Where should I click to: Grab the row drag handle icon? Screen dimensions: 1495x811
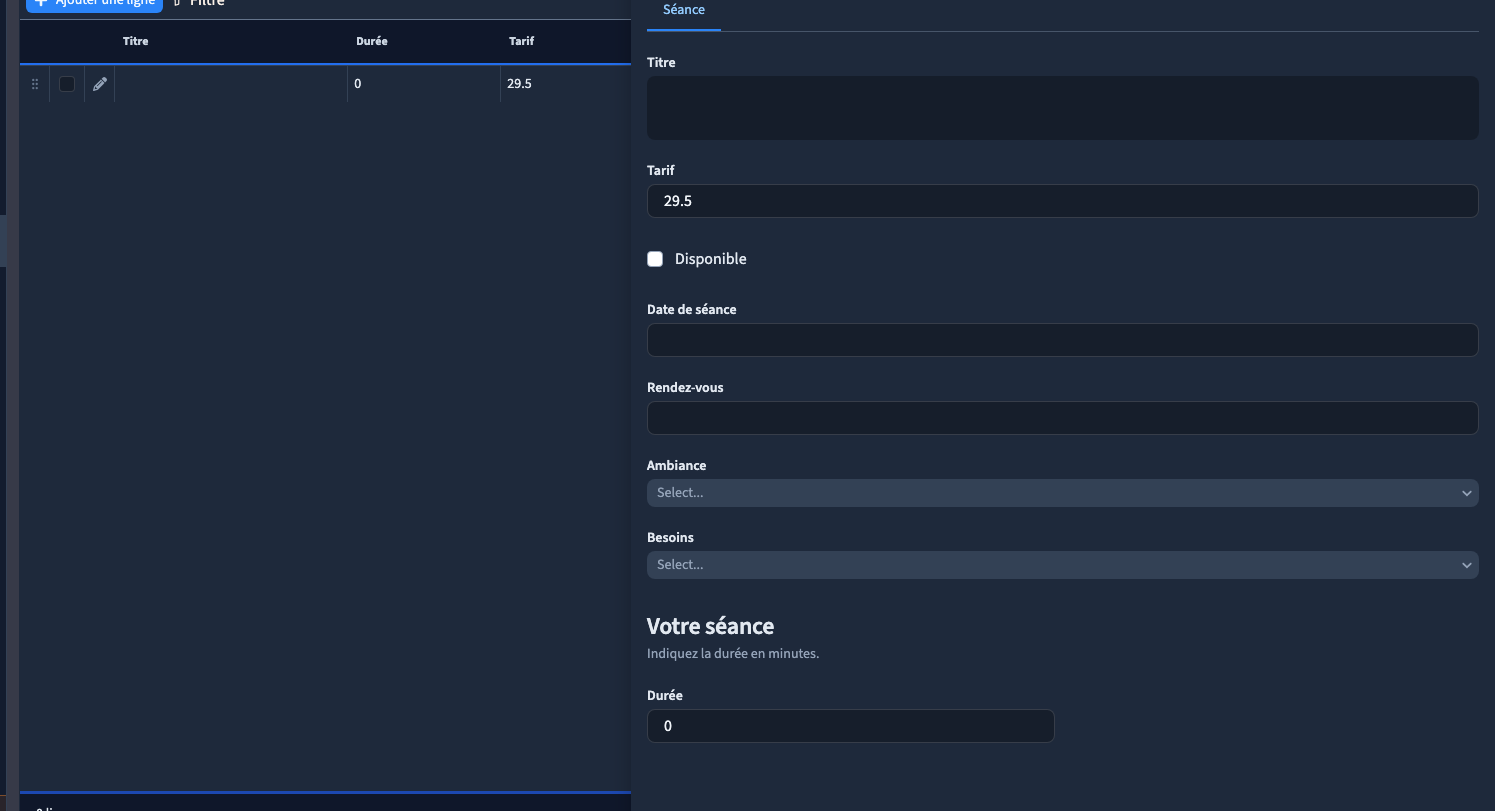tap(35, 84)
